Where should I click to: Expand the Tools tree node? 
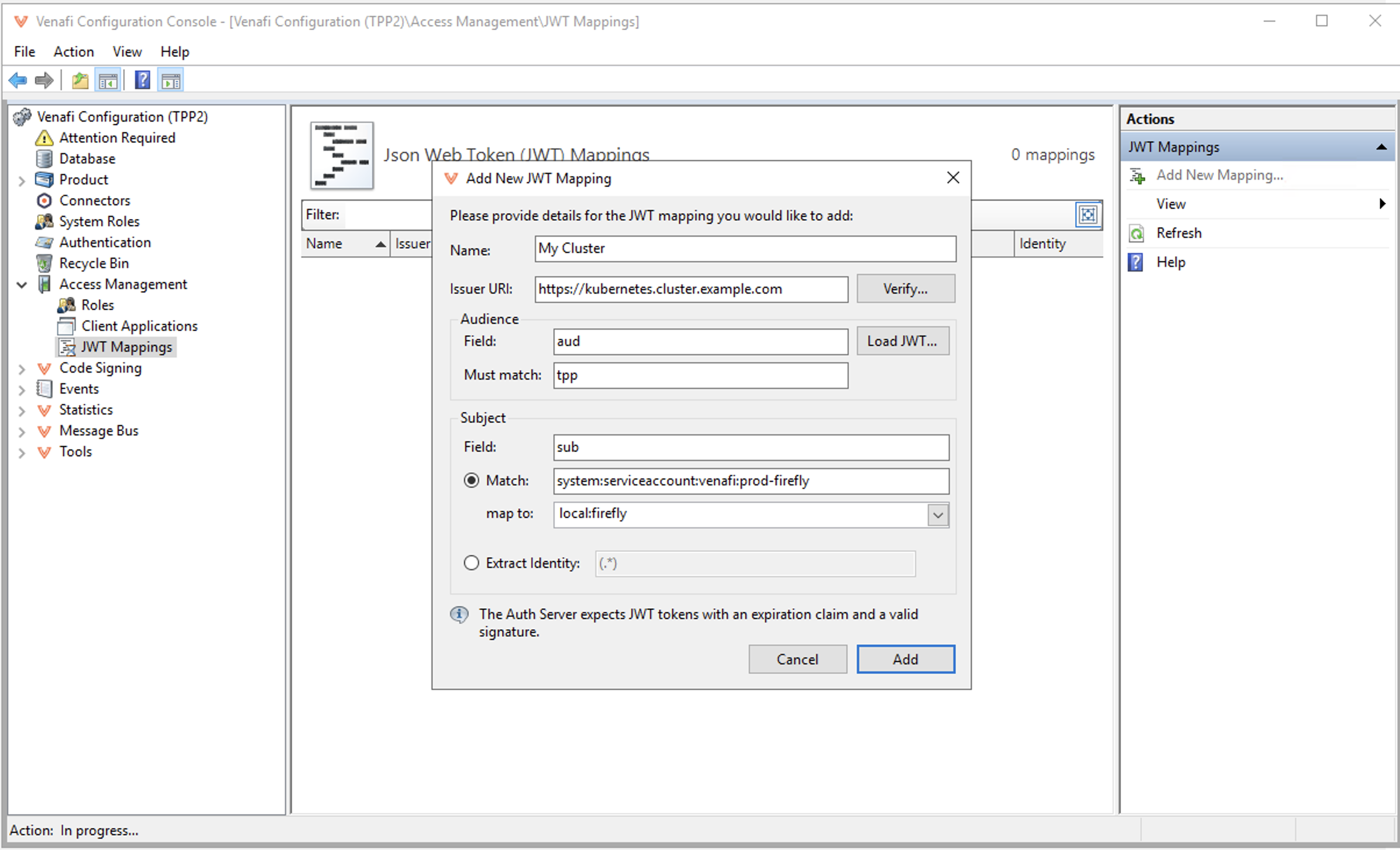click(22, 452)
